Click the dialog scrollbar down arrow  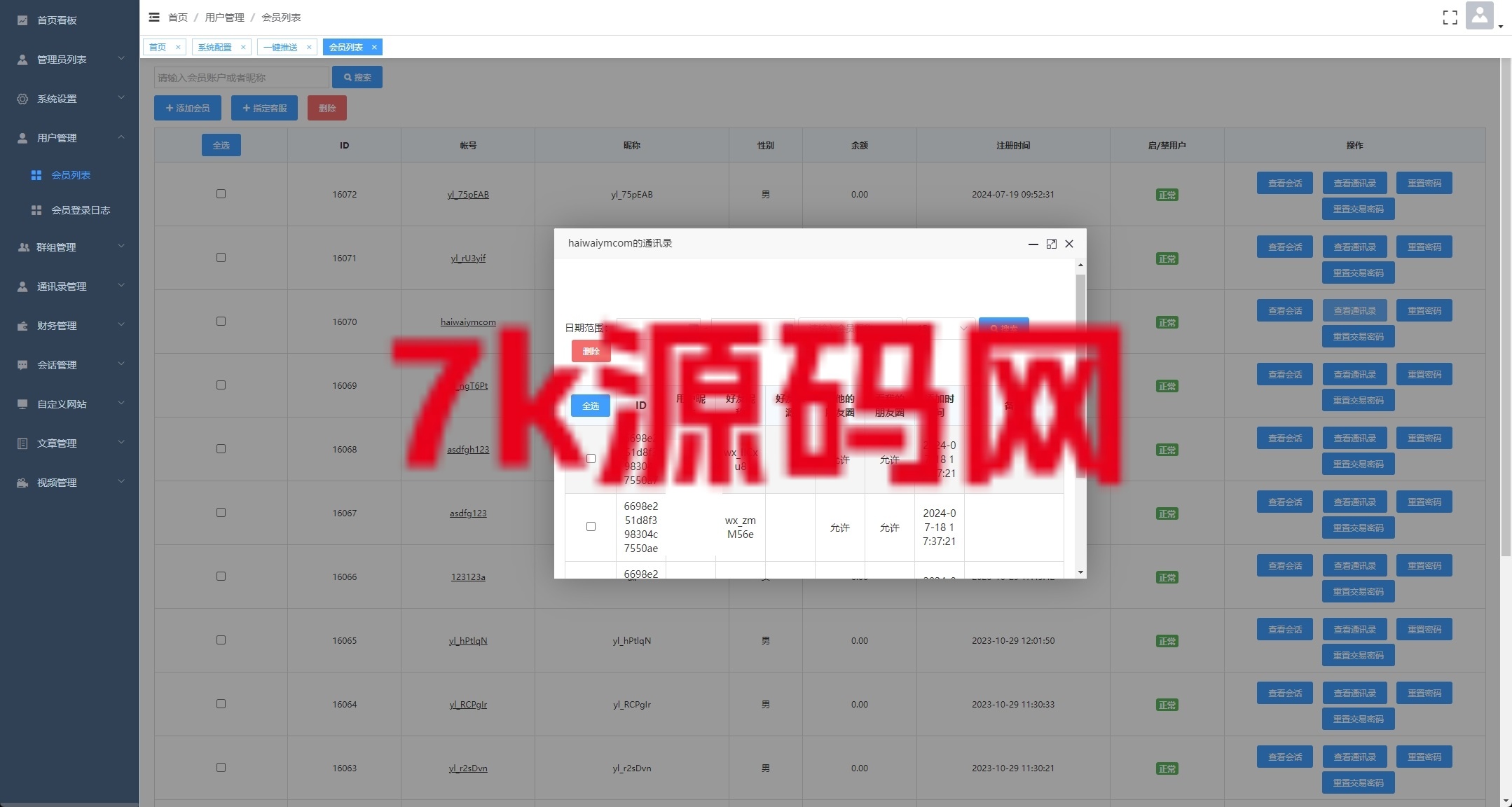point(1080,572)
